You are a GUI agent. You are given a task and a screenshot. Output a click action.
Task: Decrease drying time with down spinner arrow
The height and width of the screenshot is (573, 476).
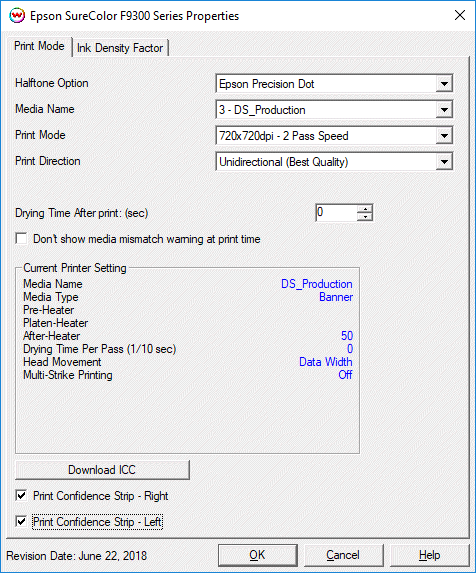pos(365,217)
